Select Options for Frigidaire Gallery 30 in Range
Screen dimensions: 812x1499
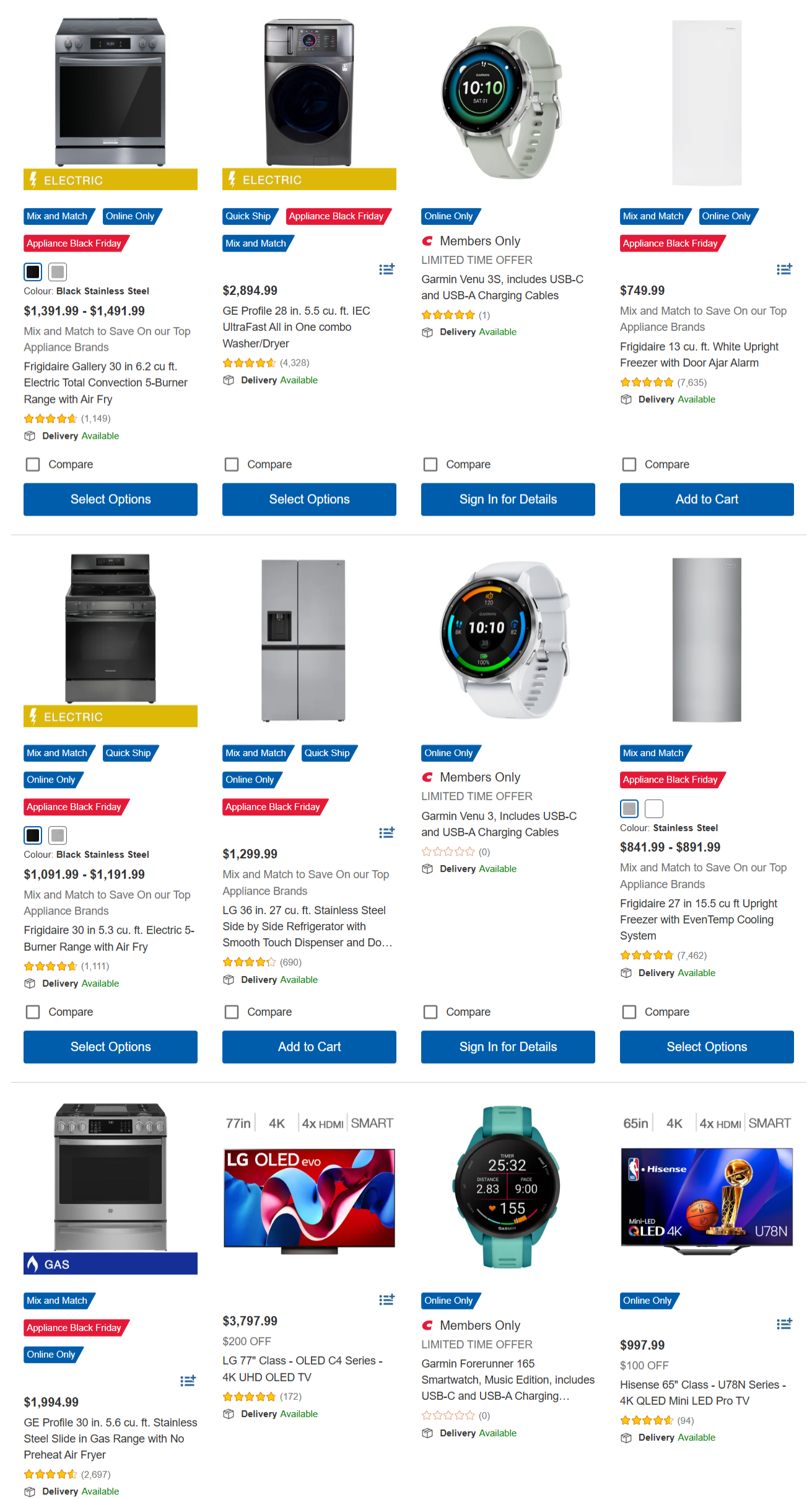(110, 499)
